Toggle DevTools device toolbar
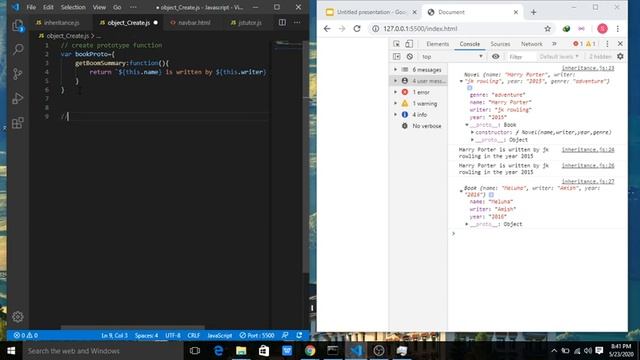This screenshot has width=640, height=360. [409, 44]
